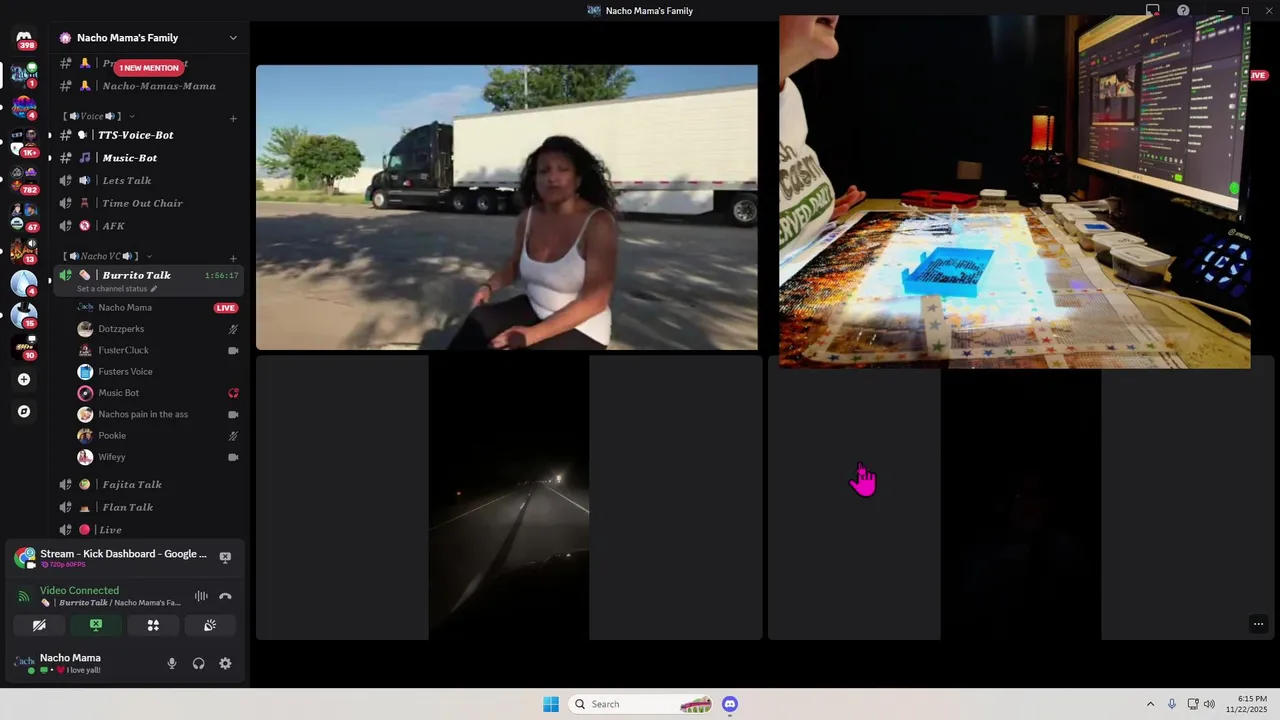Open the Discover servers compass icon
The image size is (1280, 720).
(24, 411)
